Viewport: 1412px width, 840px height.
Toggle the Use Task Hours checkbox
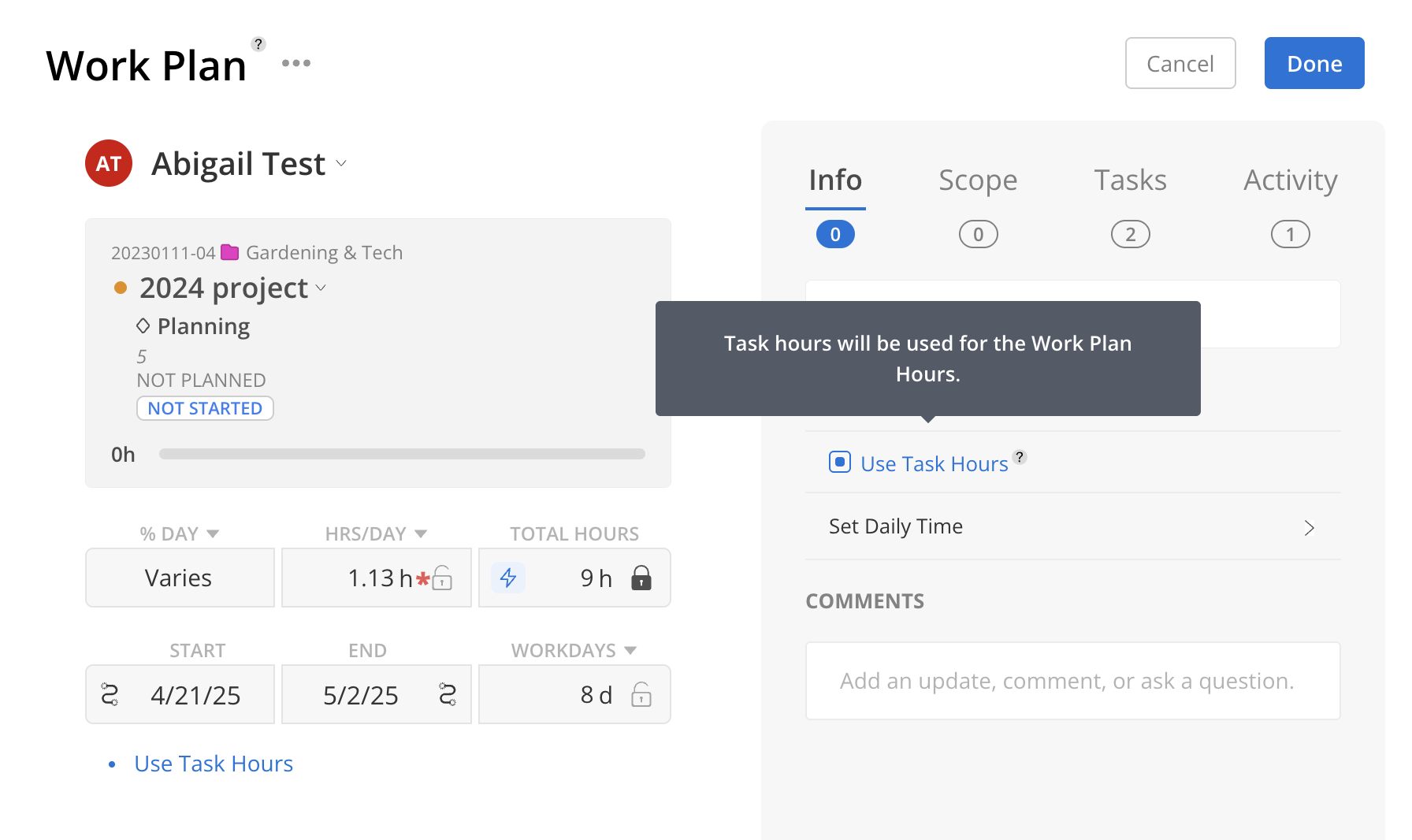click(x=840, y=462)
